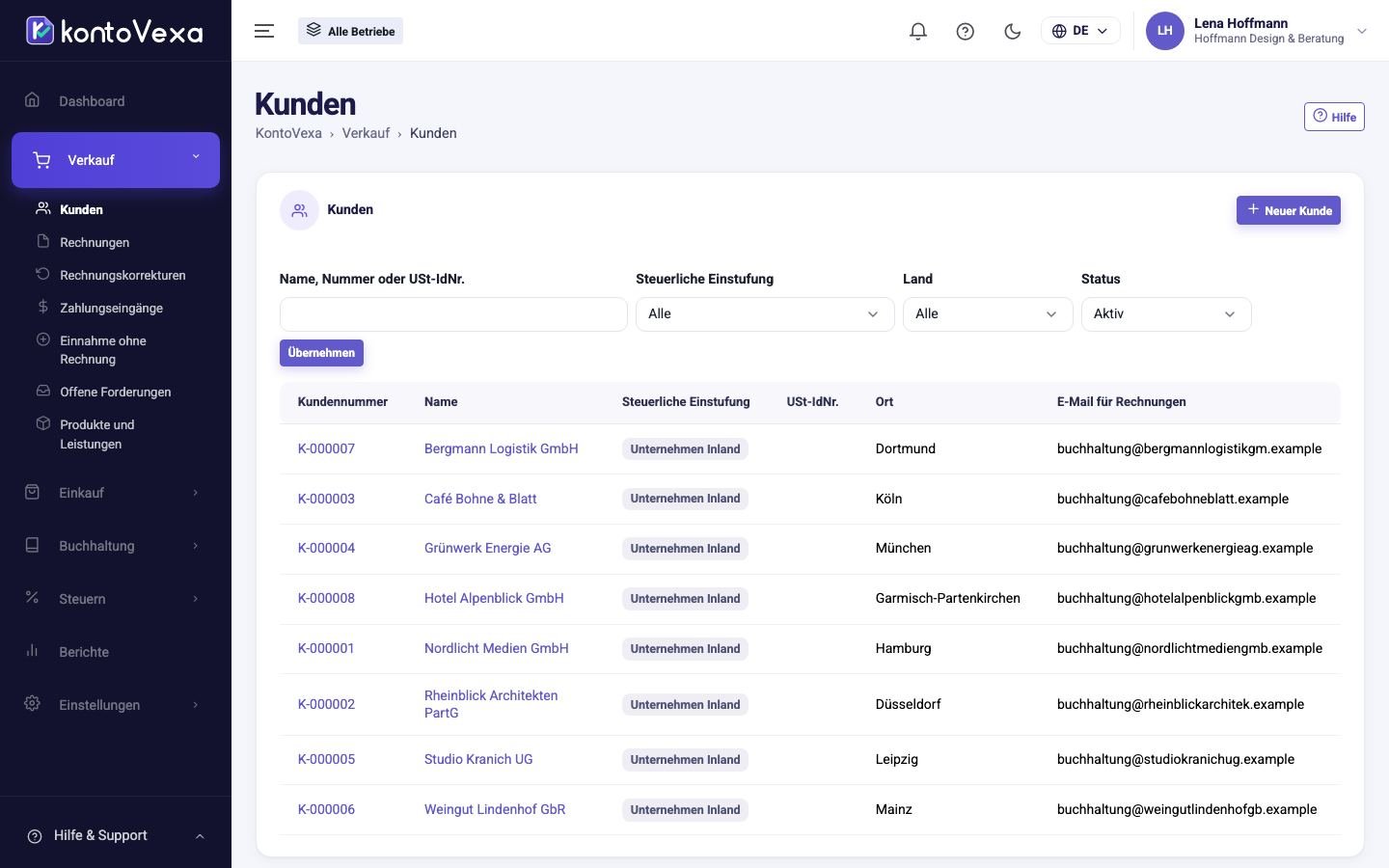This screenshot has height=868, width=1389.
Task: Open the DE language selector
Action: click(1080, 31)
